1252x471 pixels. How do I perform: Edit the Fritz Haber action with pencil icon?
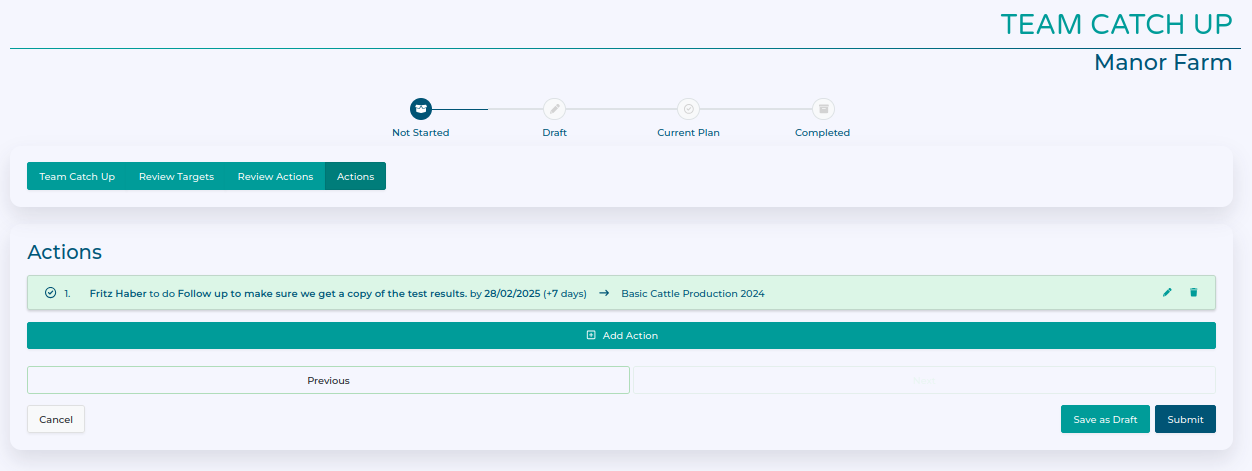tap(1167, 293)
